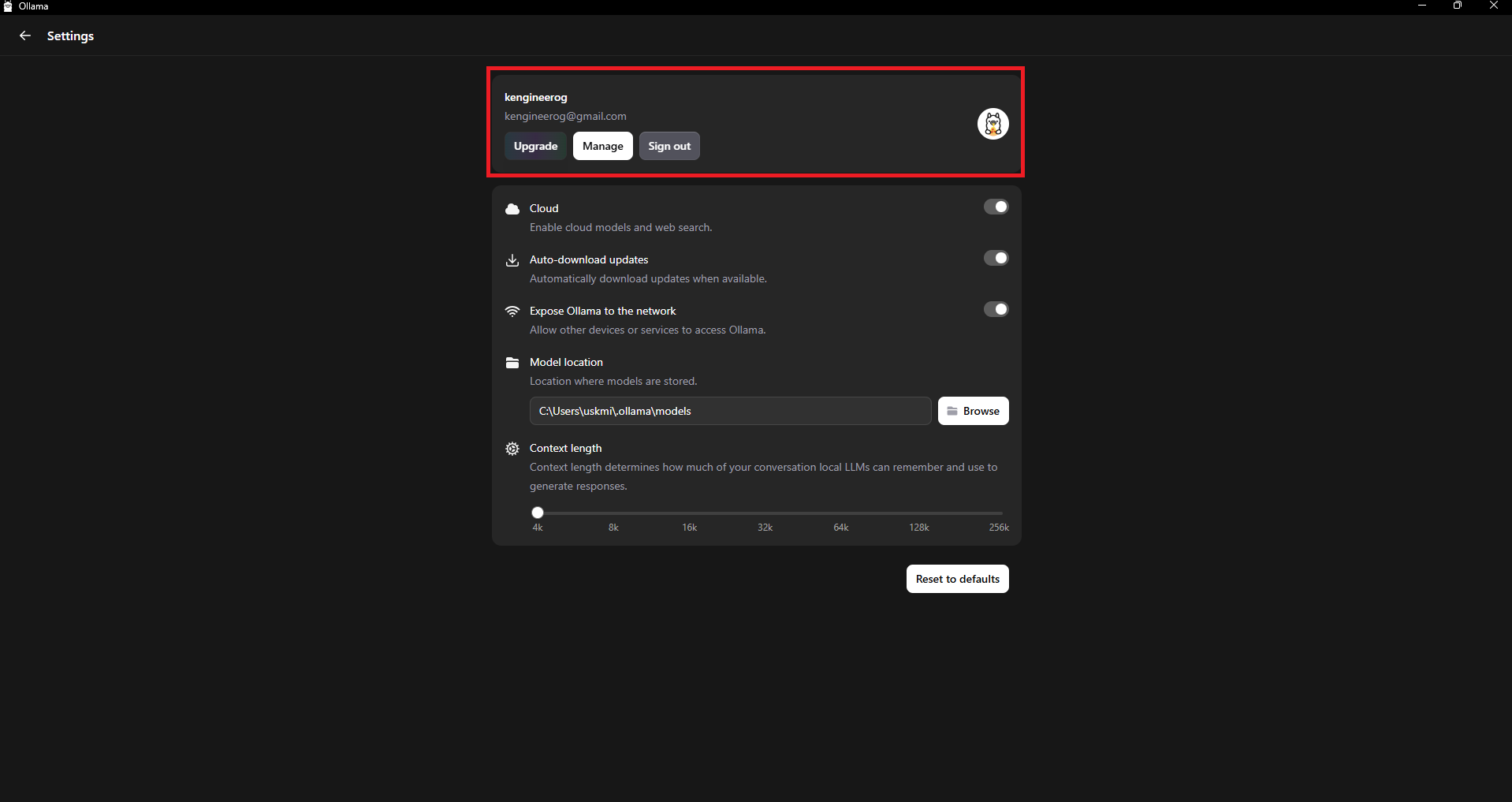Open Manage account button

[603, 146]
